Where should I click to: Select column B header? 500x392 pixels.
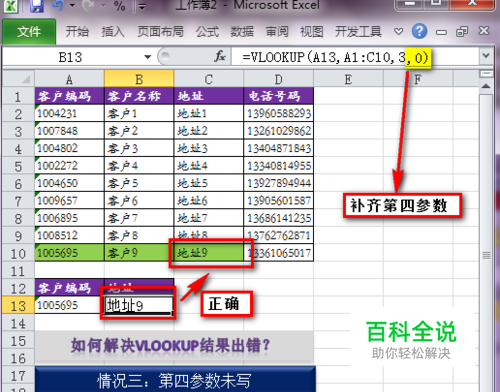pos(139,79)
